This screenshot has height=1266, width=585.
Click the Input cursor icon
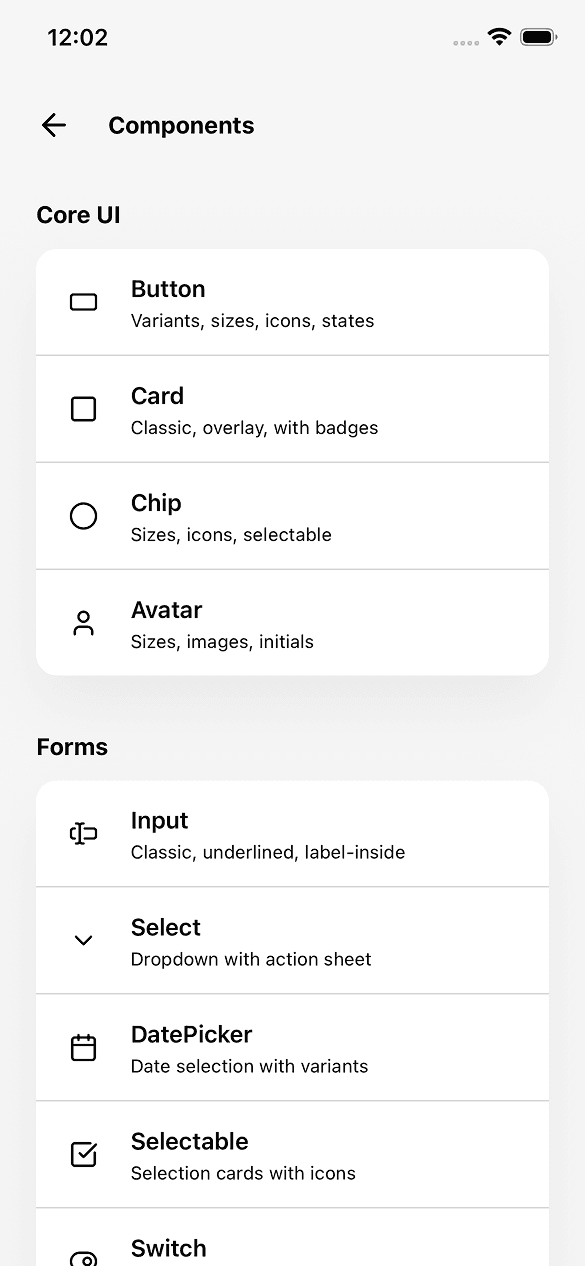(83, 833)
